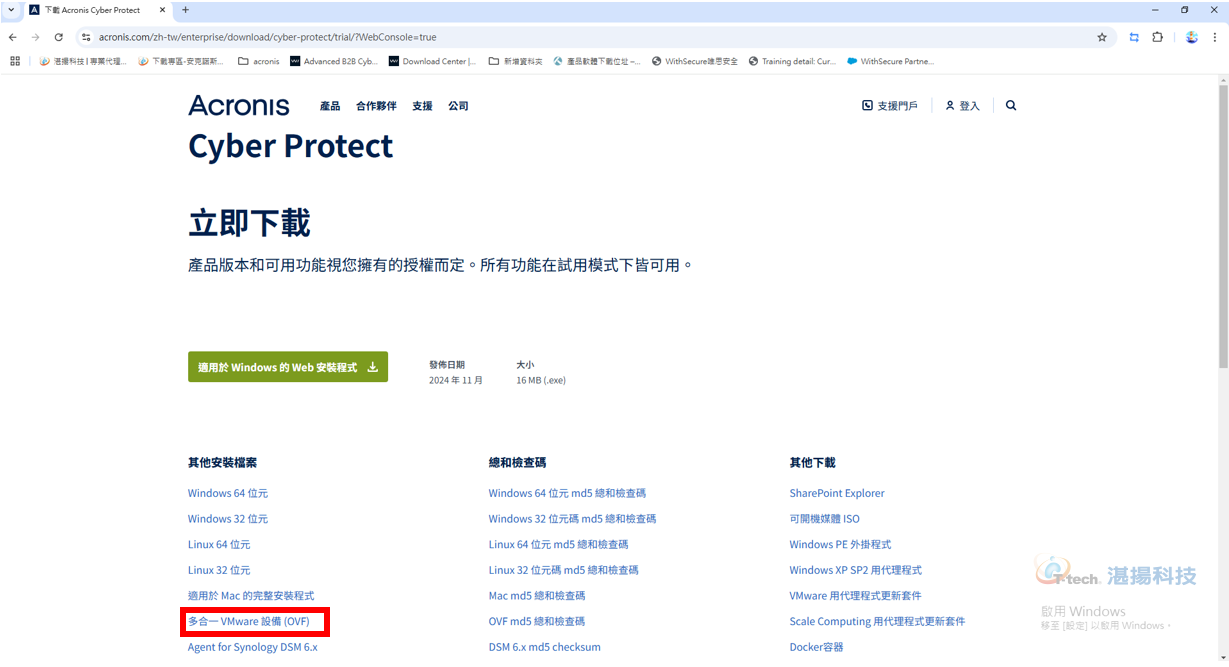Open the 支援 navigation menu
Image resolution: width=1229 pixels, height=667 pixels.
tap(422, 106)
